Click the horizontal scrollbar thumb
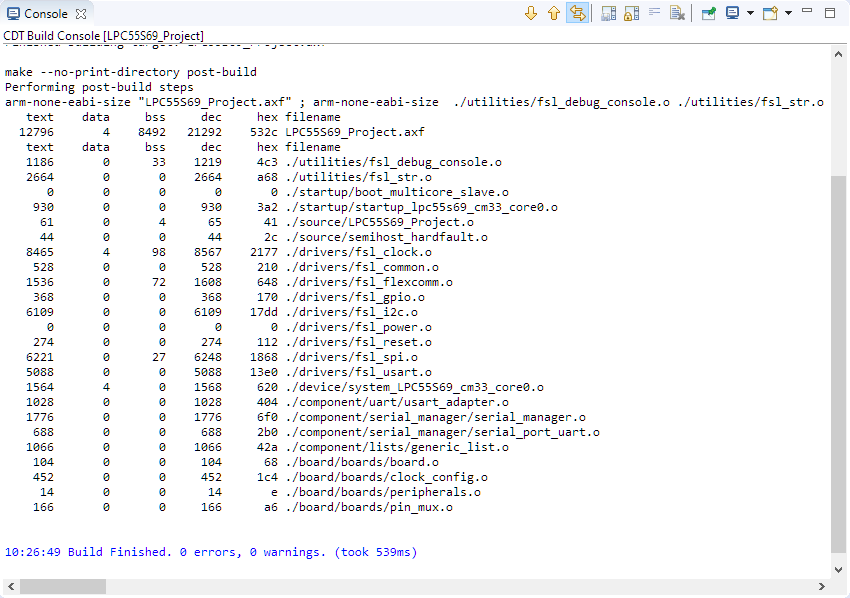The height and width of the screenshot is (598, 850). click(63, 587)
